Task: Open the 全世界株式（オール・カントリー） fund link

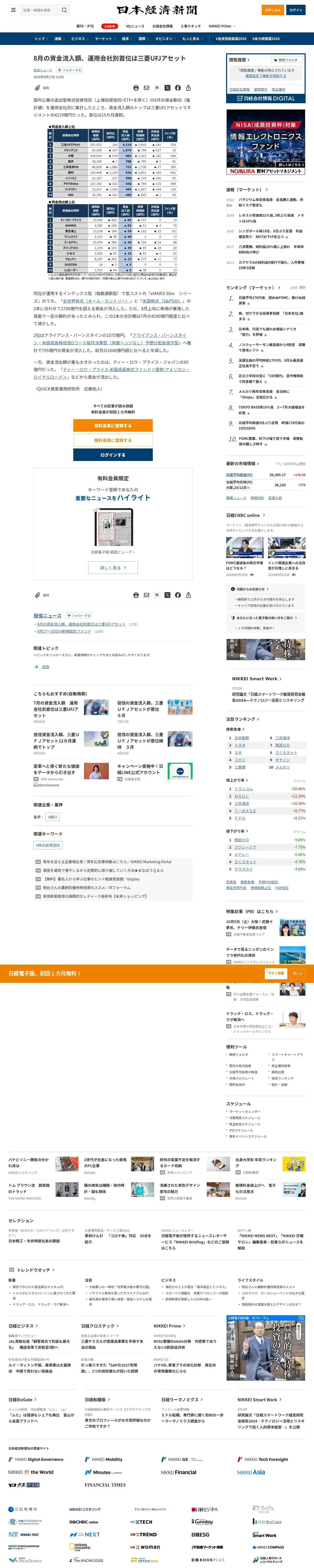Action: 96,301
